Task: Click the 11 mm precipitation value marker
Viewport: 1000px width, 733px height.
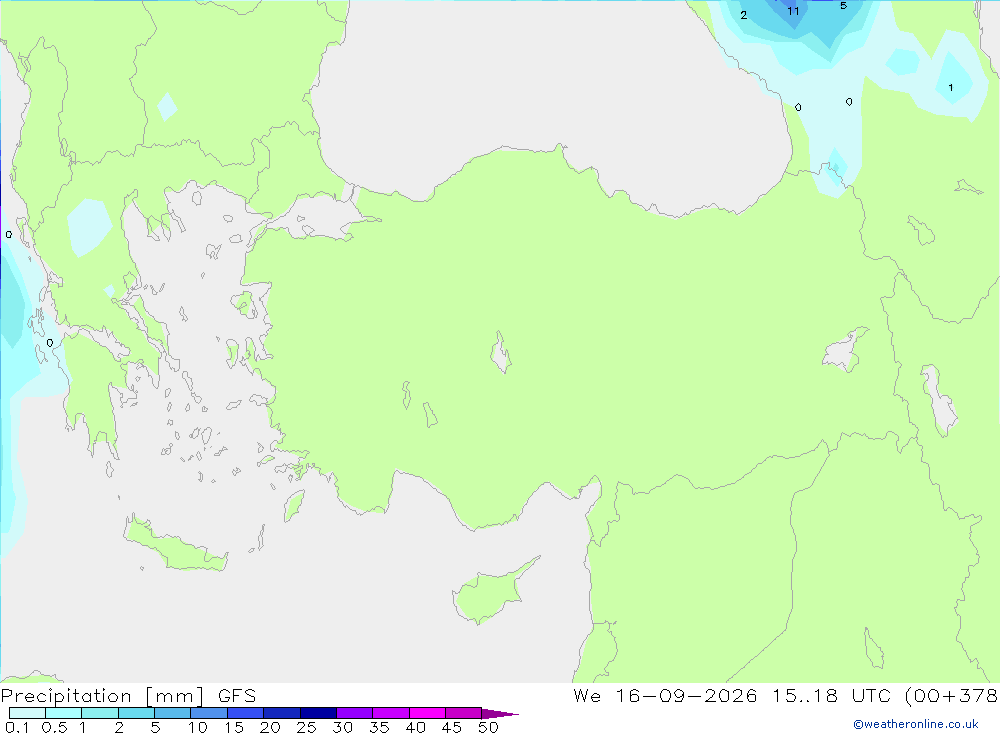Action: point(793,11)
